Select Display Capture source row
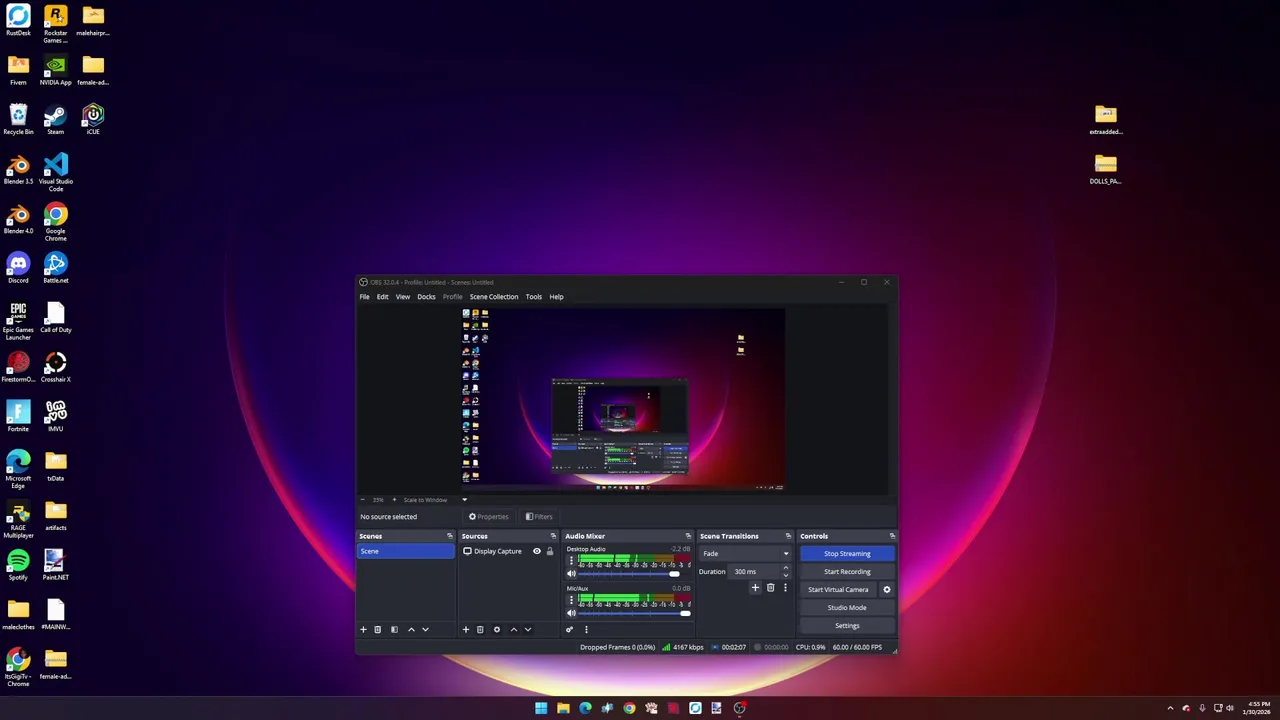The height and width of the screenshot is (720, 1280). tap(507, 552)
